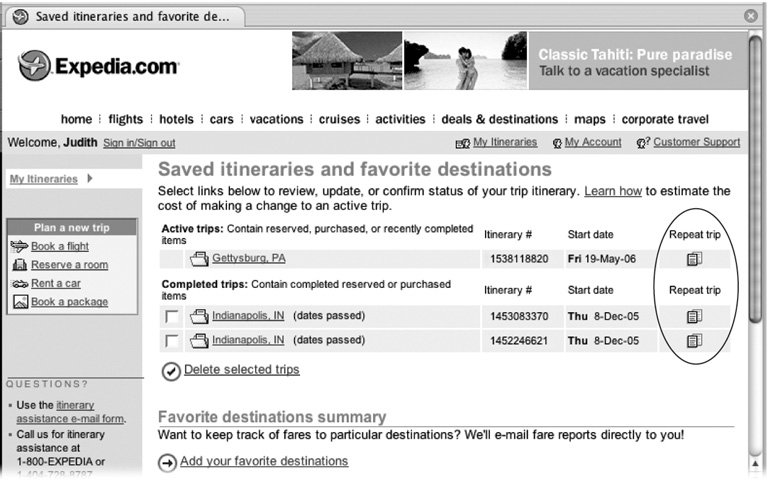Click the Delete selected trips checkmark icon
Screen dimensions: 768x482
(x=171, y=371)
